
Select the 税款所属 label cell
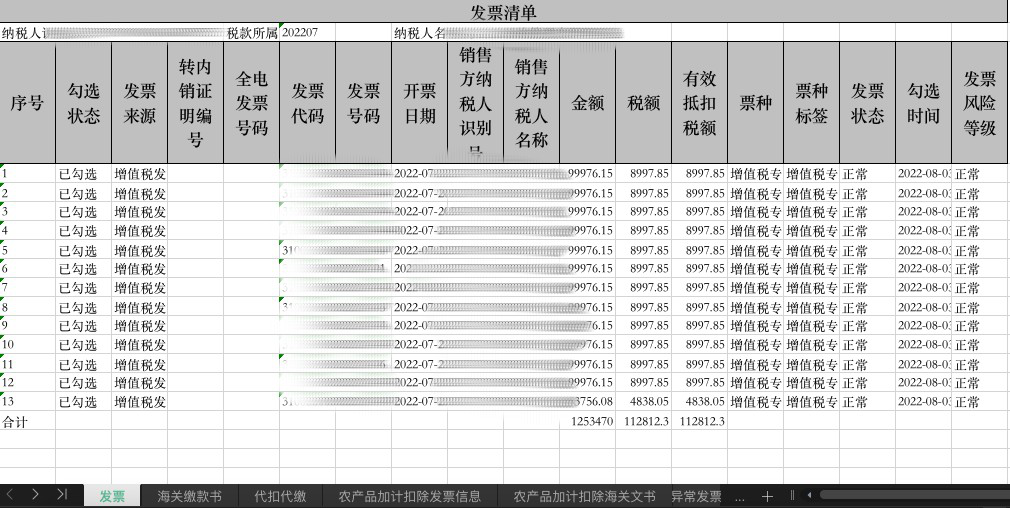[251, 32]
